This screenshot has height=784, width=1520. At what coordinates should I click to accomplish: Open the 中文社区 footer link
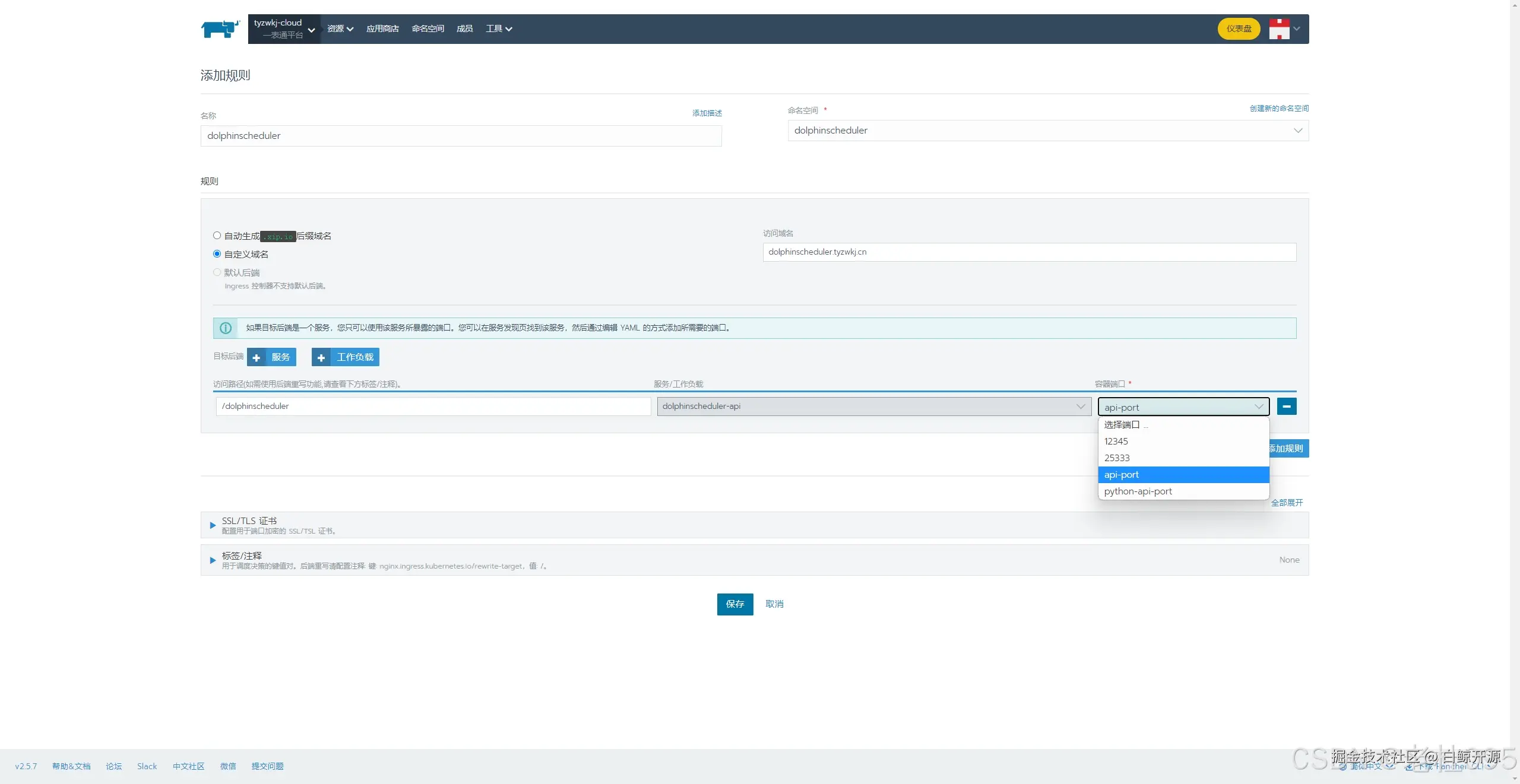point(189,766)
